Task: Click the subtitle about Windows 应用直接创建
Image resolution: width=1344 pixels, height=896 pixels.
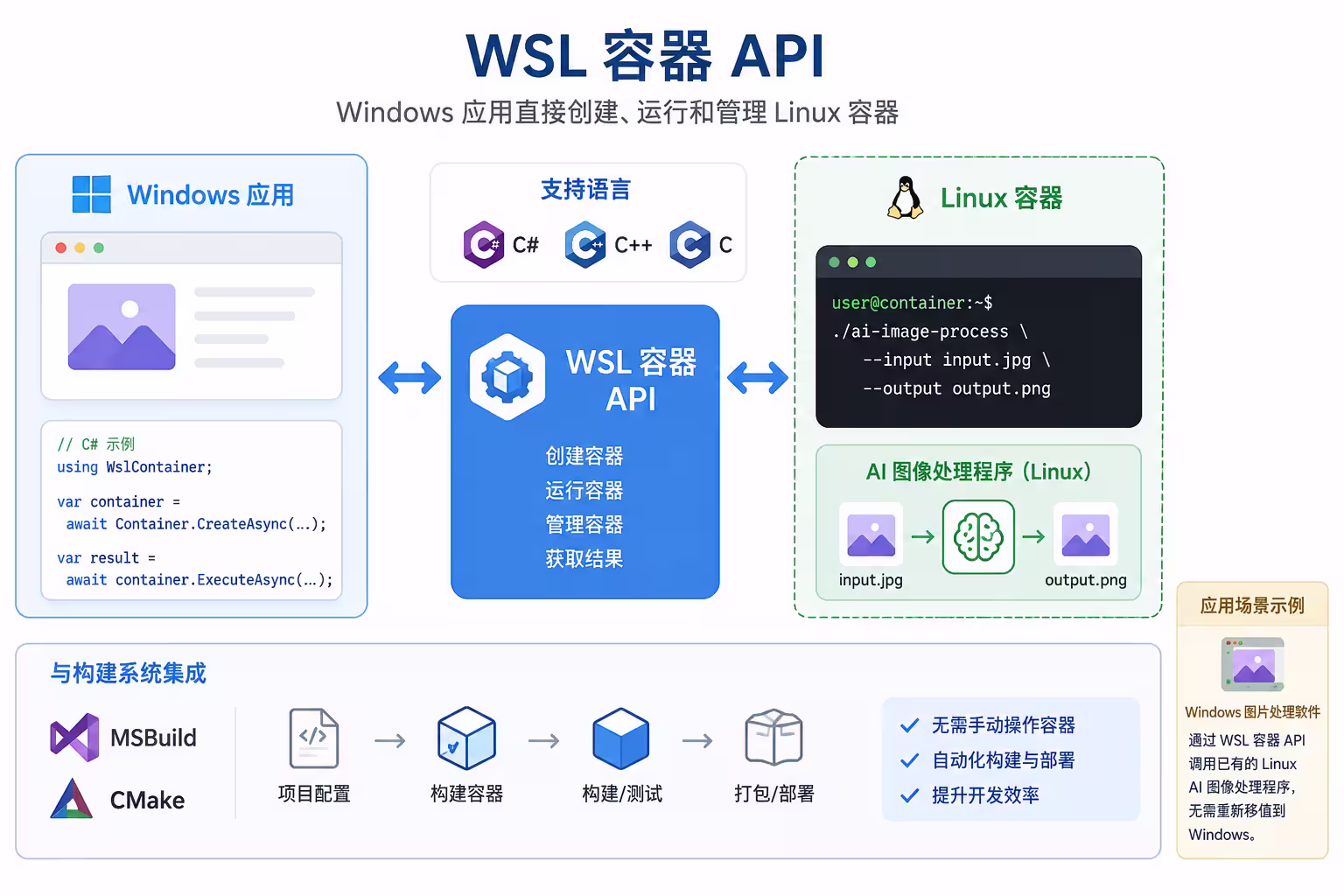Action: (617, 113)
